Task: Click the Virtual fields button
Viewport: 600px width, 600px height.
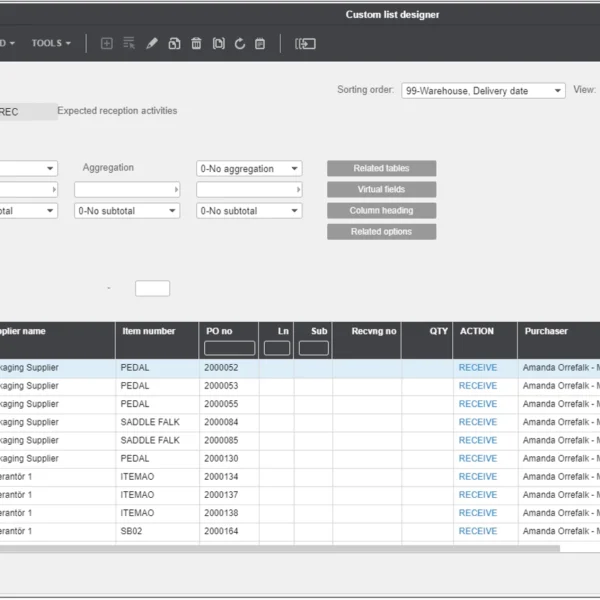Action: click(x=381, y=189)
